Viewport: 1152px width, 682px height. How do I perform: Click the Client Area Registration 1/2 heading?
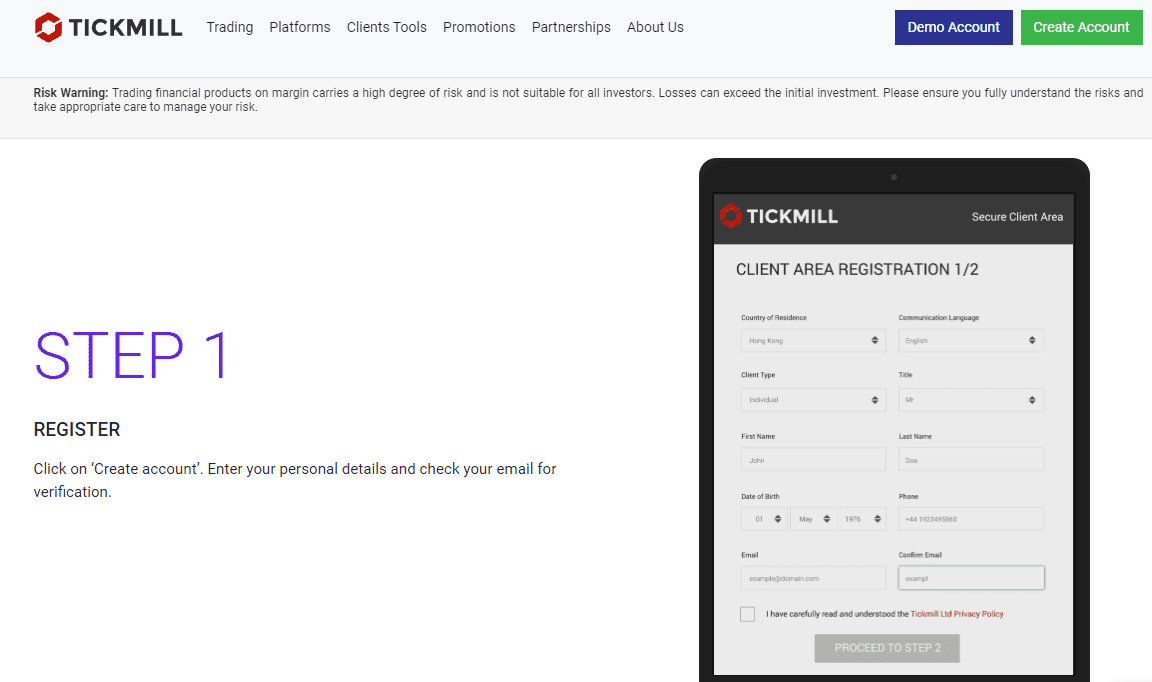(x=857, y=270)
